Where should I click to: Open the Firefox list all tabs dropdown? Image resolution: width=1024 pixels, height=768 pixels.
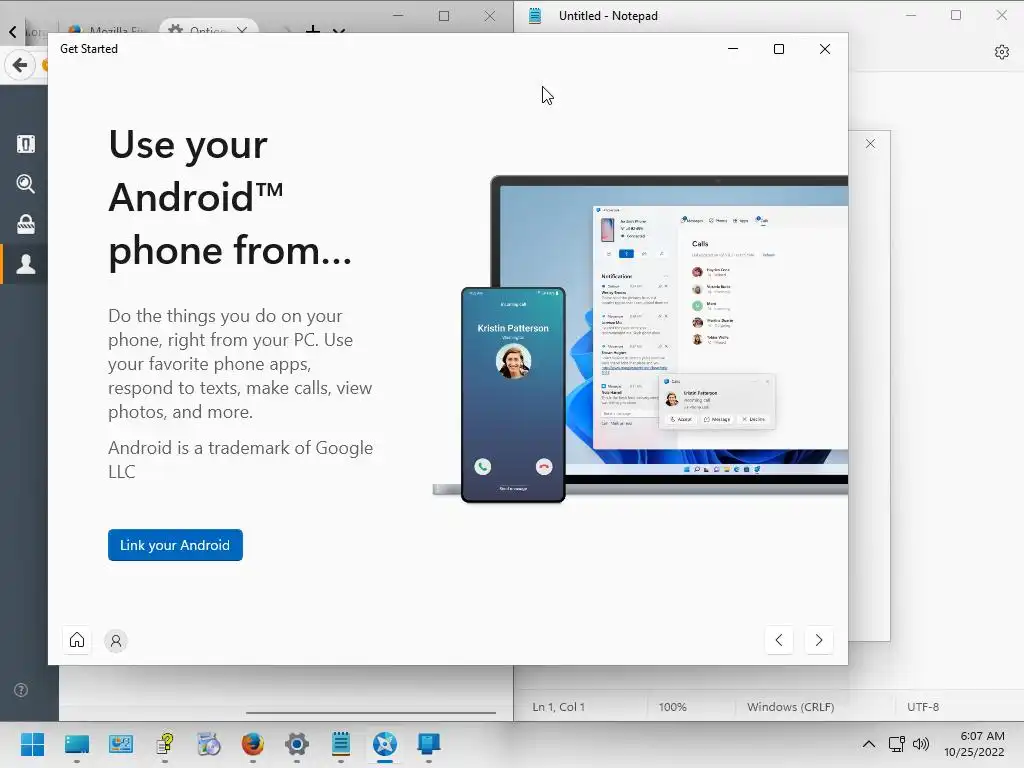click(x=338, y=30)
